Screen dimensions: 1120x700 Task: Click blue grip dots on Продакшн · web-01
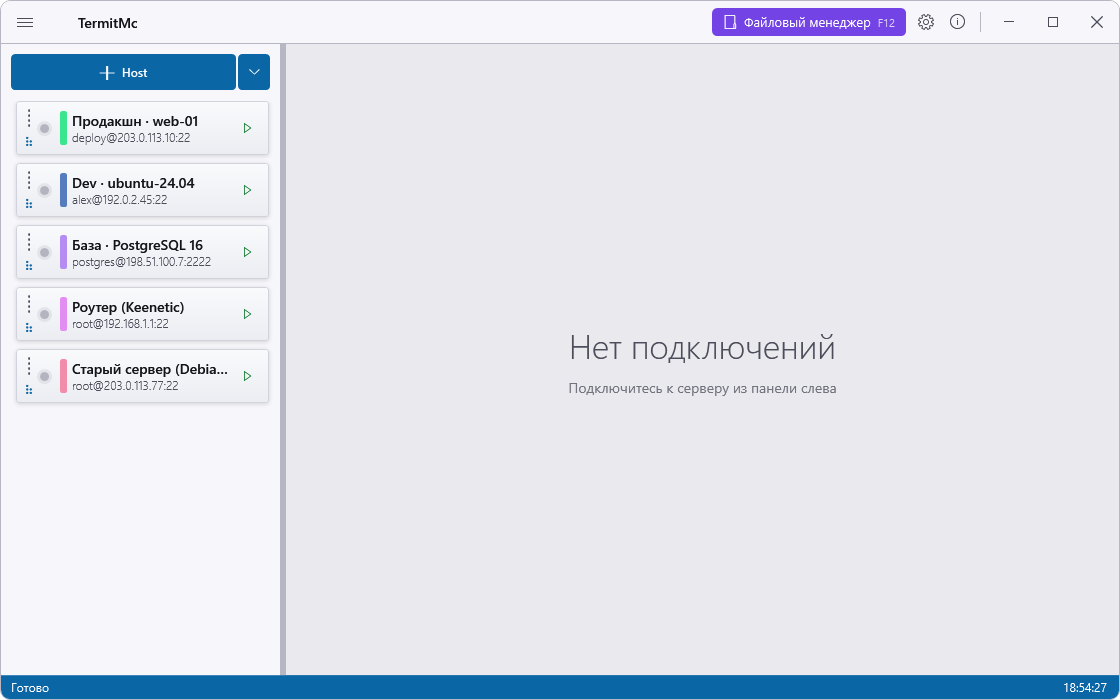pos(29,141)
